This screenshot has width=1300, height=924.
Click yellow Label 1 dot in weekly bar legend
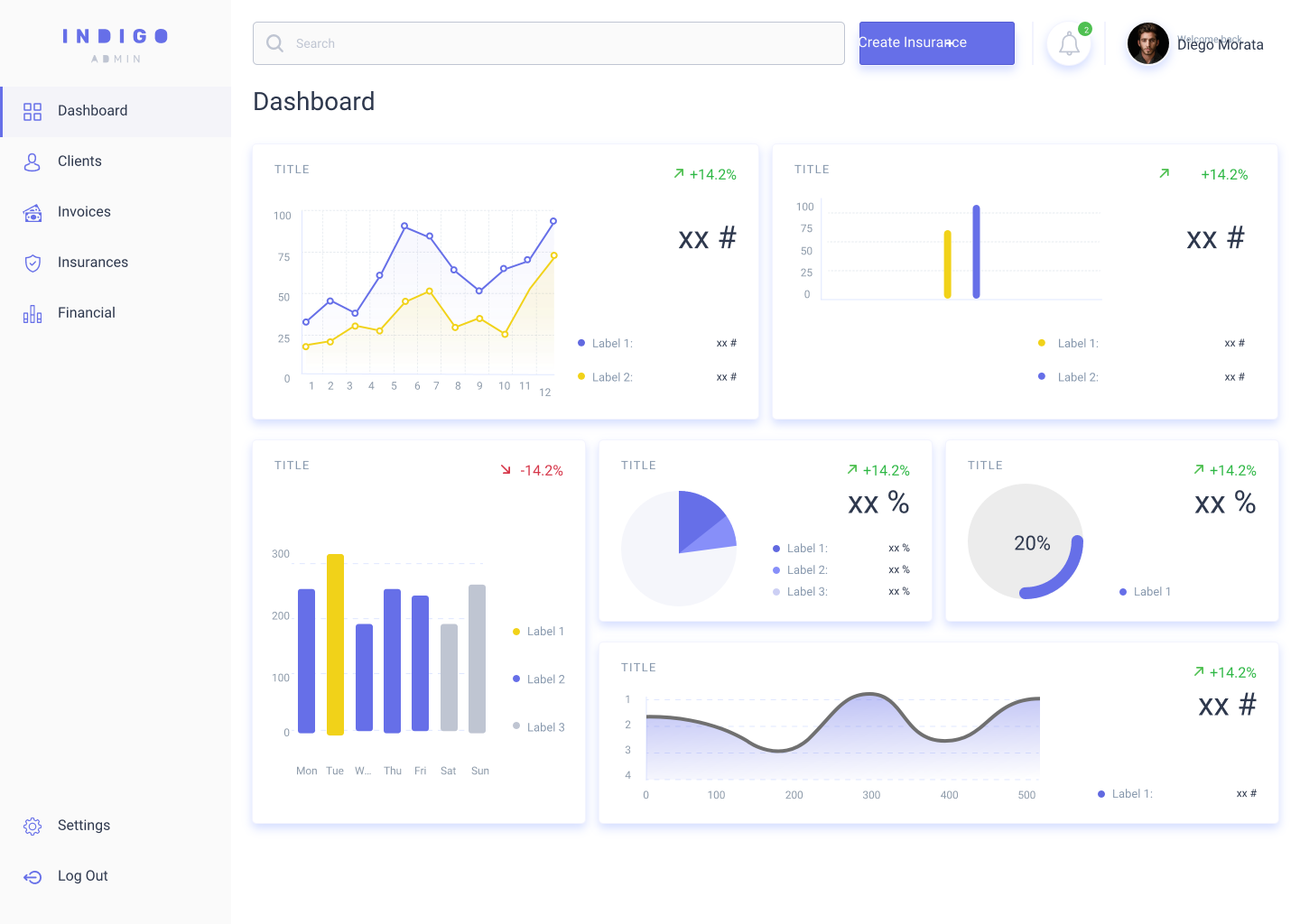(516, 632)
